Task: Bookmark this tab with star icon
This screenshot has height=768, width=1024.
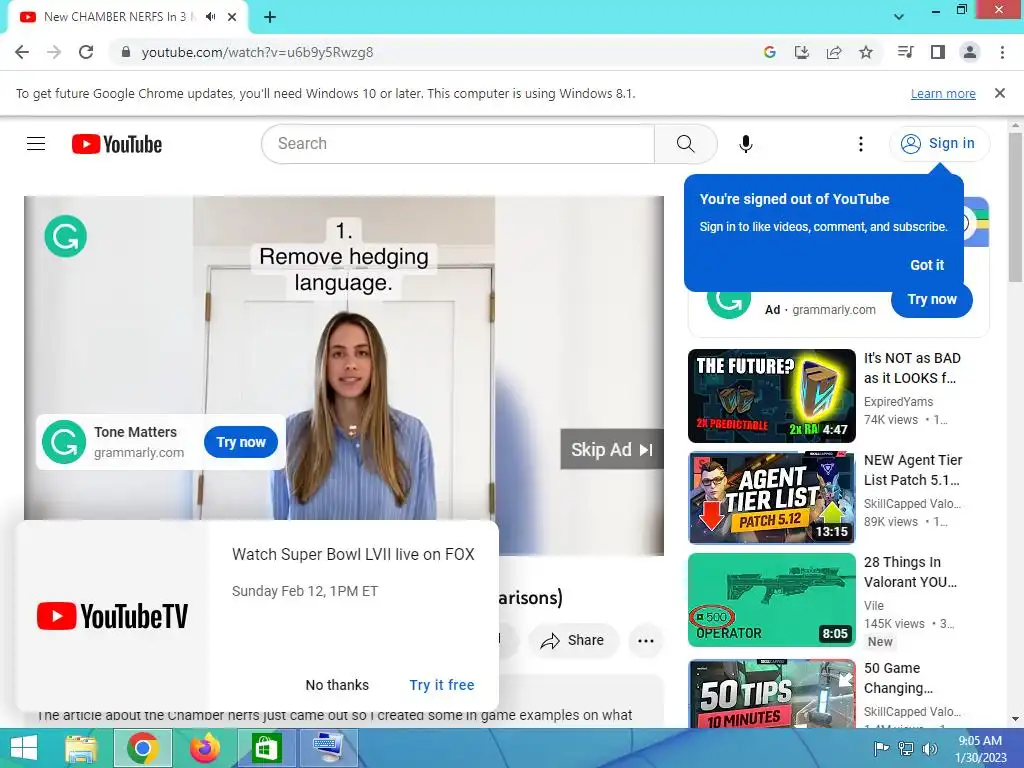Action: [x=866, y=52]
